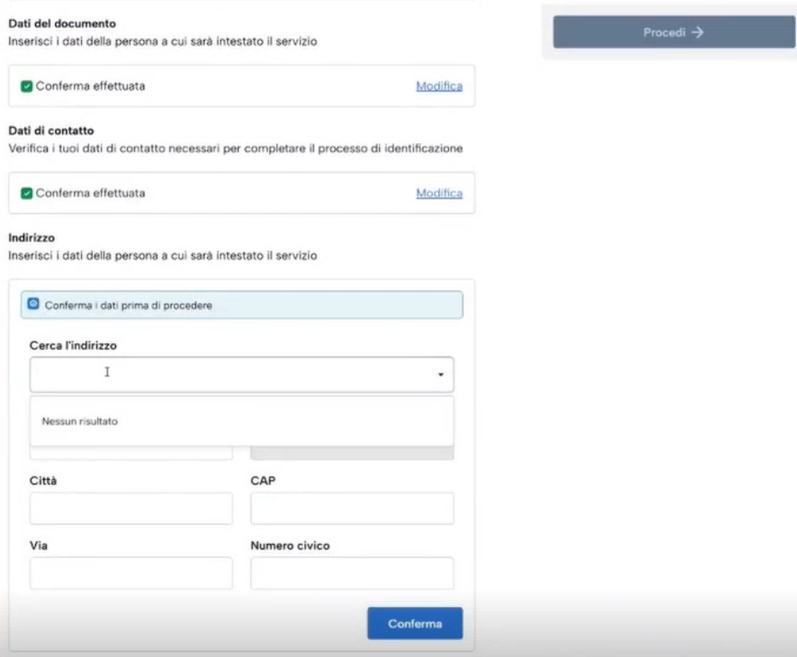This screenshot has height=657, width=797.
Task: Open the Cerca l'indirizzo dropdown arrow
Action: click(440, 374)
